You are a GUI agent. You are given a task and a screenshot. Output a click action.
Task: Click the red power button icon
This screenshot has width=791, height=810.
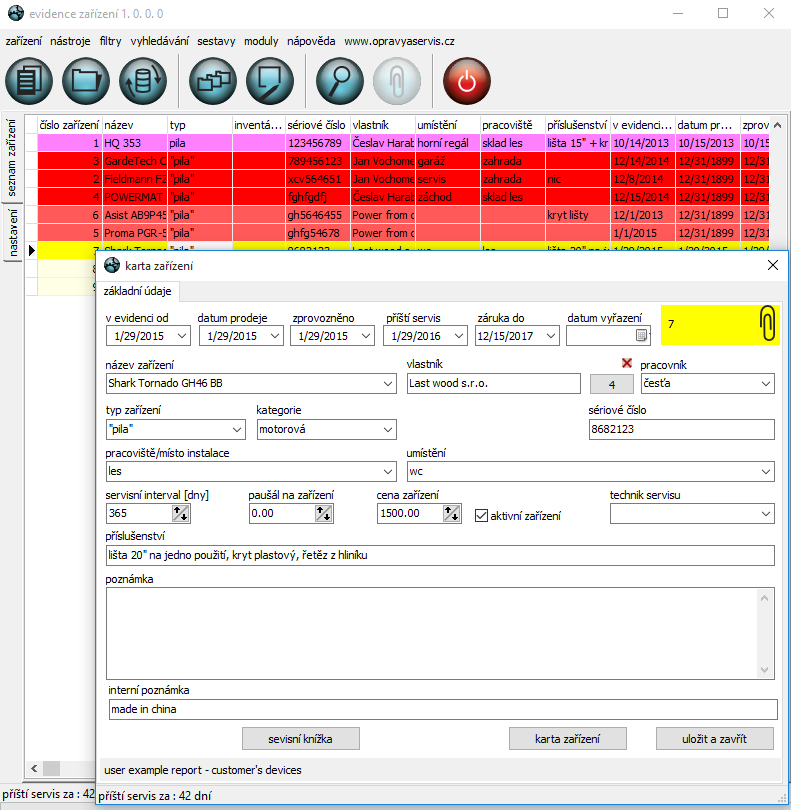467,81
